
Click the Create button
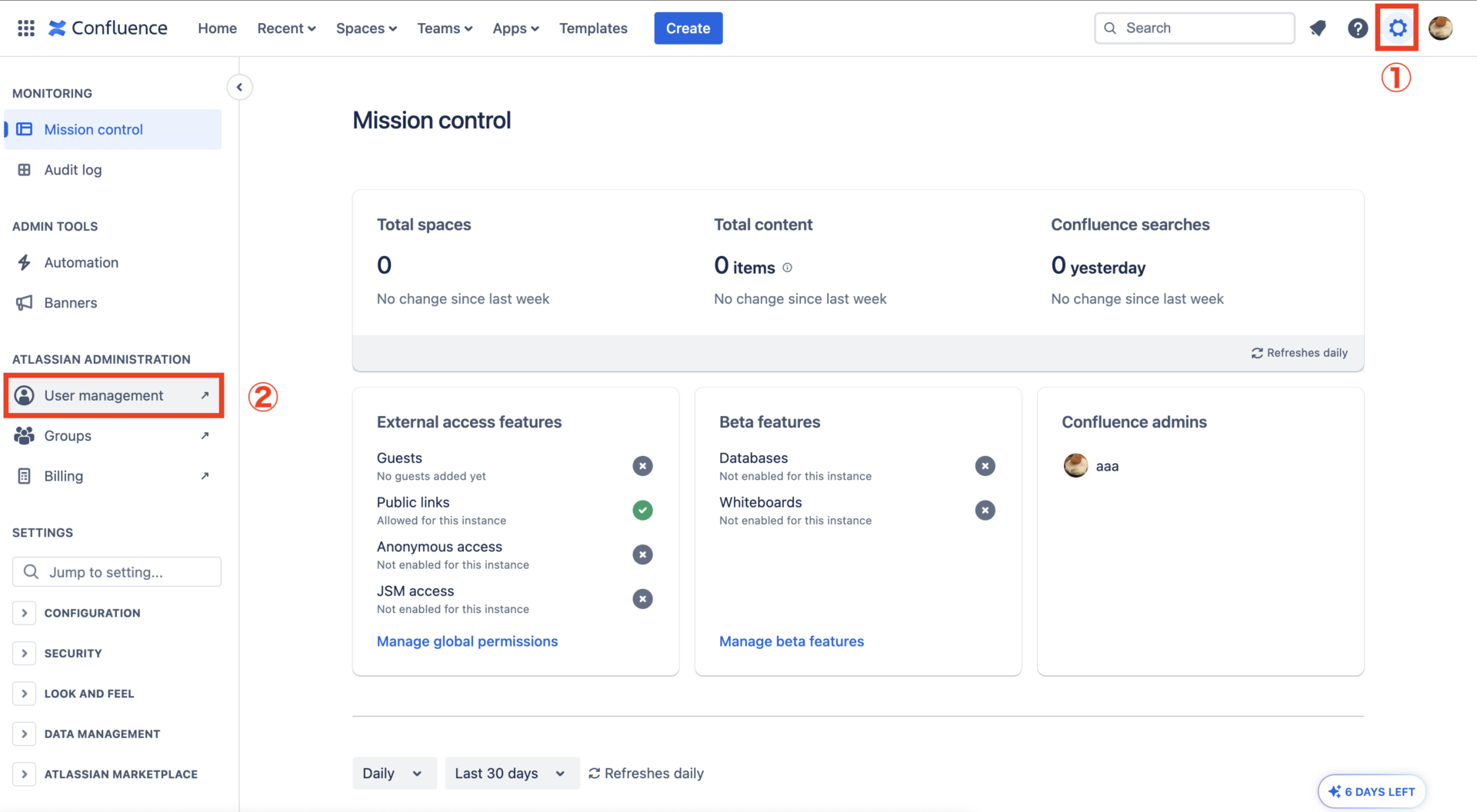coord(688,28)
